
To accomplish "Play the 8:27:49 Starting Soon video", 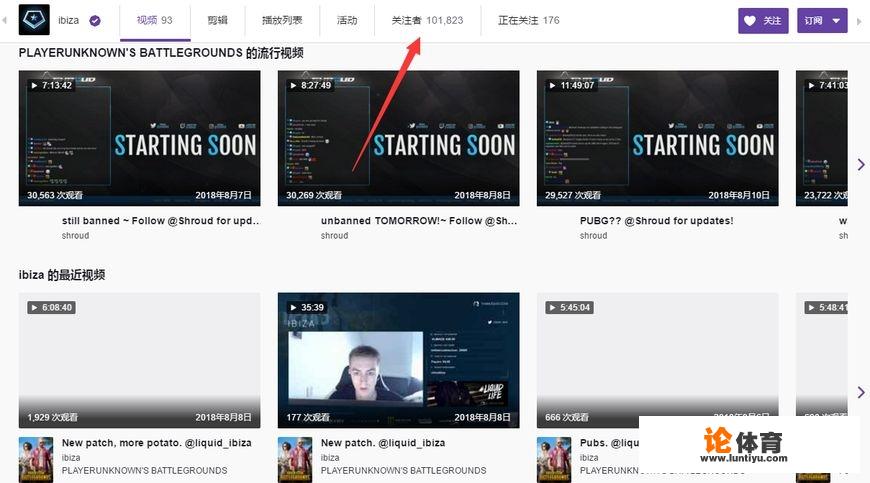I will point(398,138).
